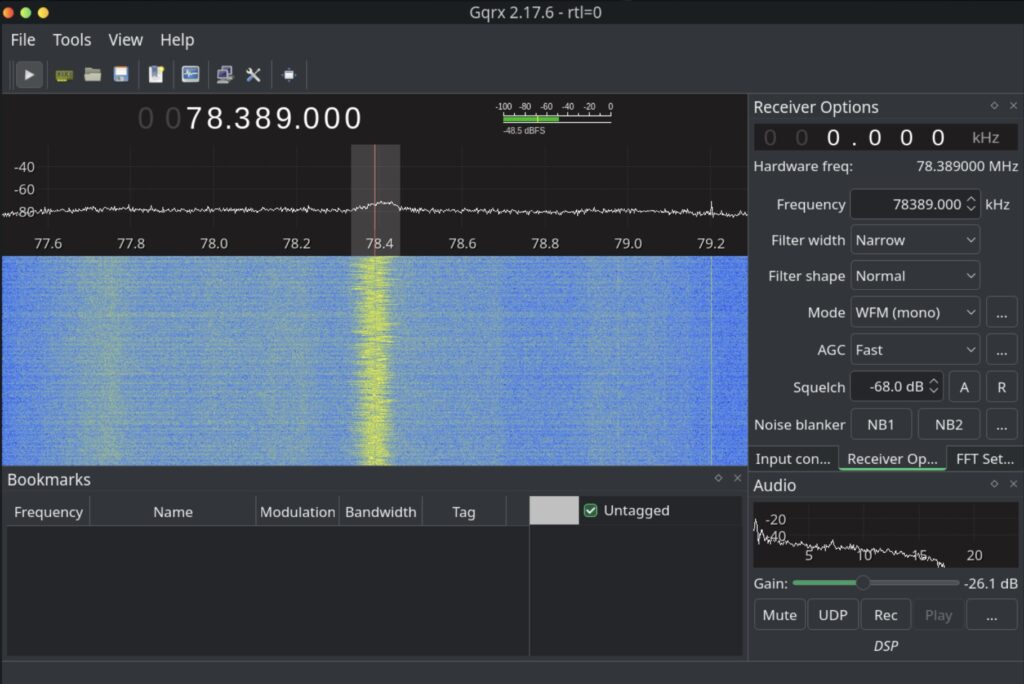Click the Squelch auto A button
The height and width of the screenshot is (684, 1024).
(x=964, y=387)
